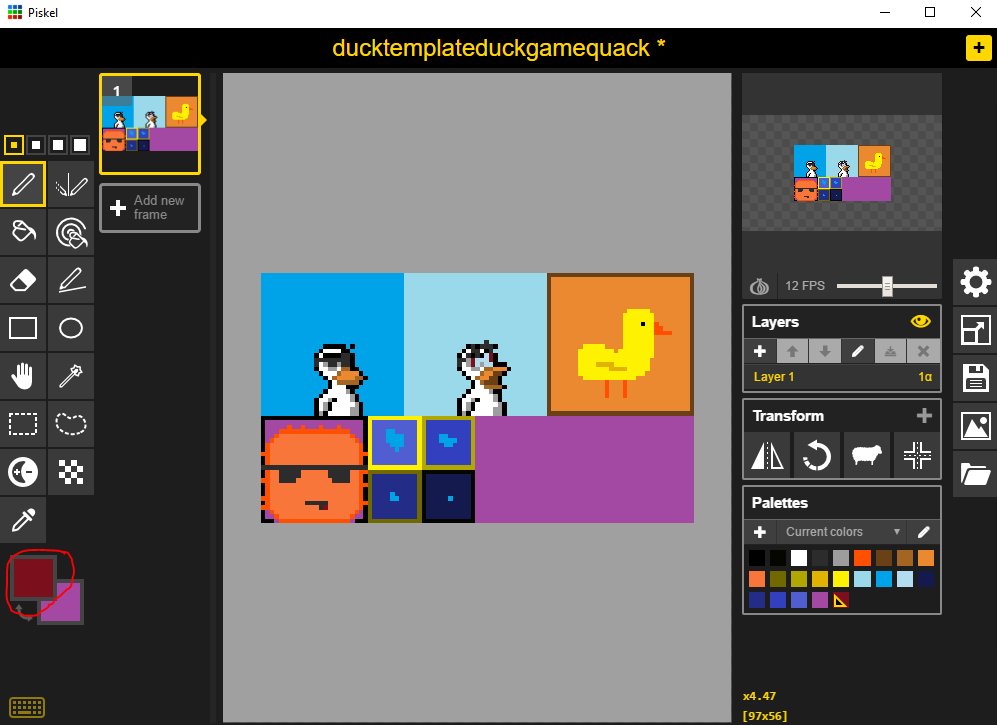Clone current frame to all with sheep icon
The width and height of the screenshot is (997, 725).
point(867,455)
